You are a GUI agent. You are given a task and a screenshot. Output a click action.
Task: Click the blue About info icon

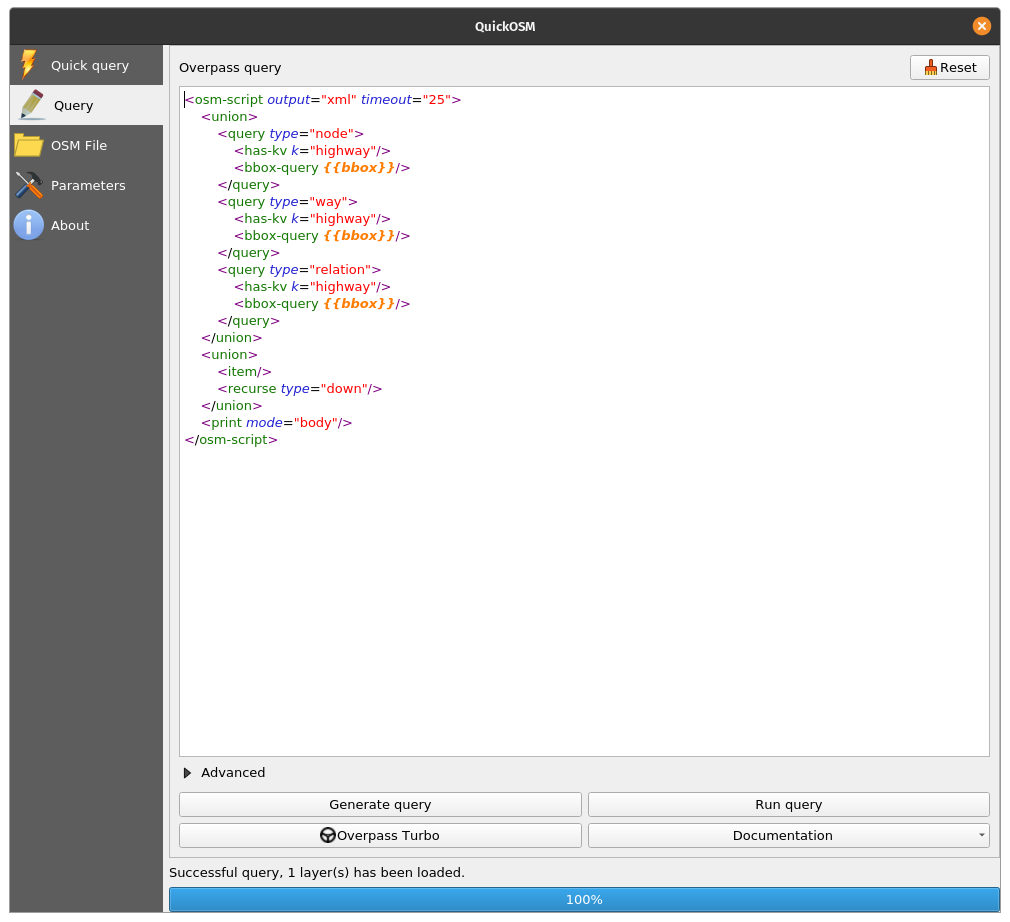27,224
